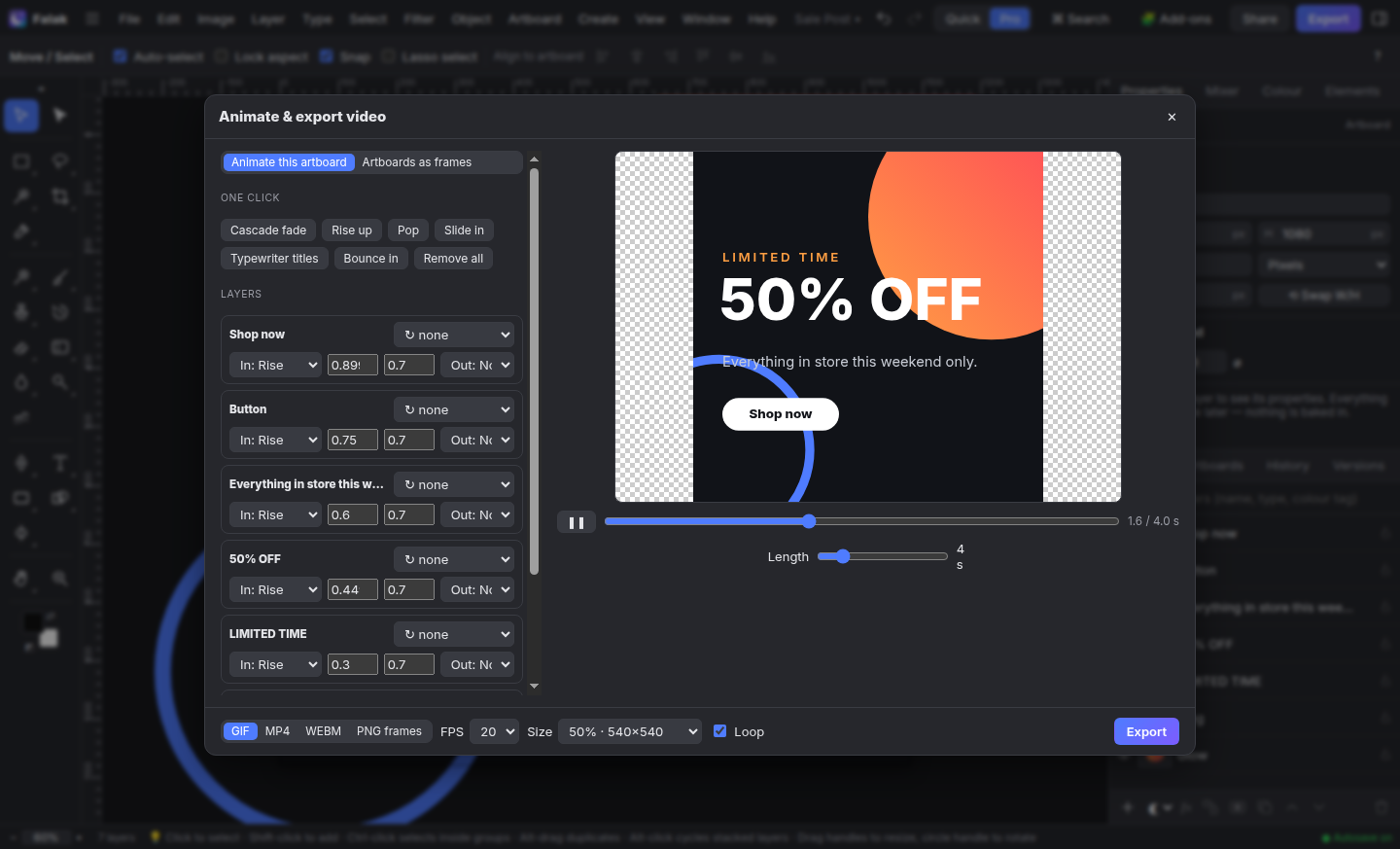This screenshot has height=849, width=1400.
Task: Click the Length slider
Action: [x=883, y=556]
